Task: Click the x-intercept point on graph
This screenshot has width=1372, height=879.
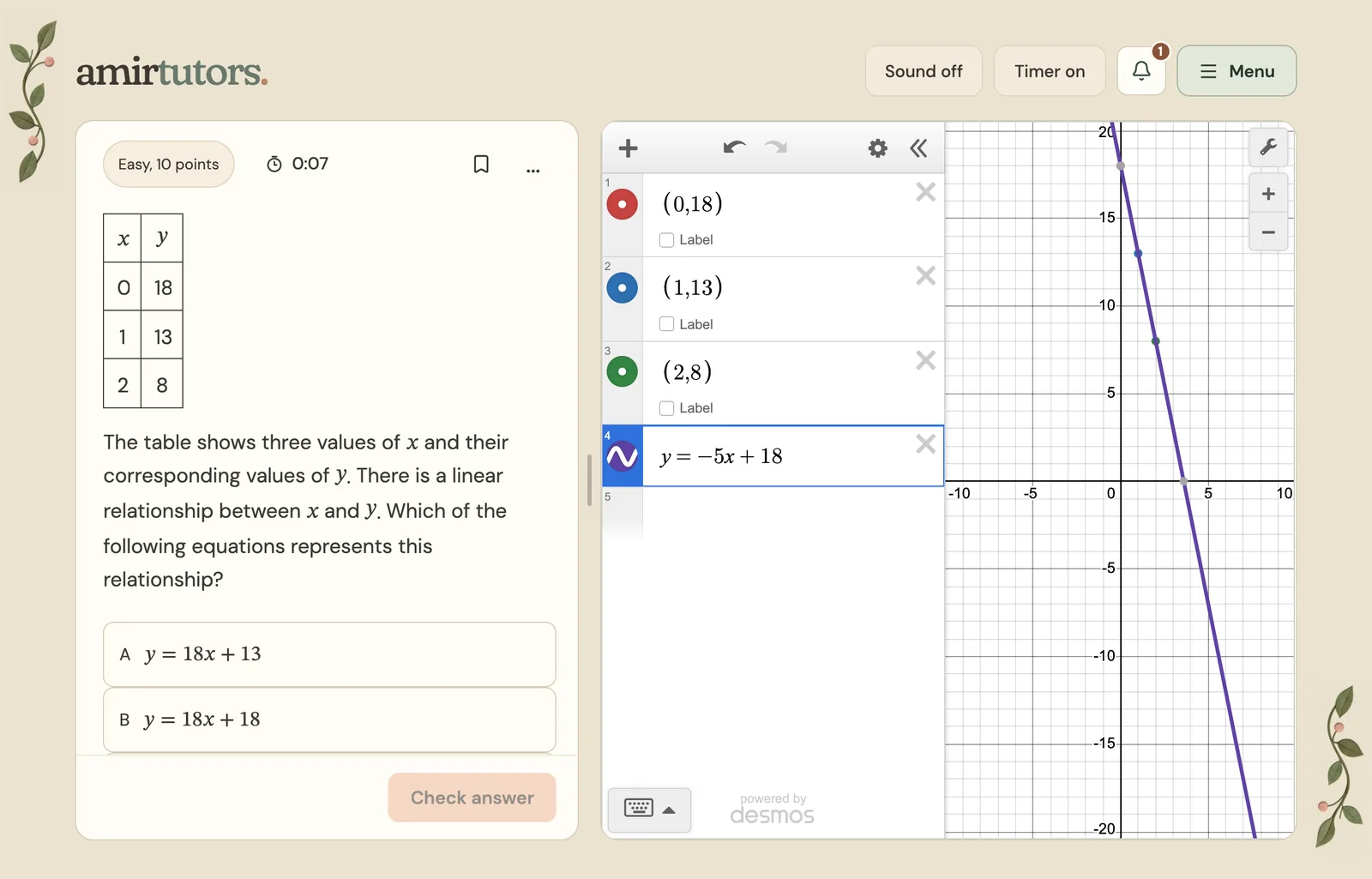Action: (1184, 482)
